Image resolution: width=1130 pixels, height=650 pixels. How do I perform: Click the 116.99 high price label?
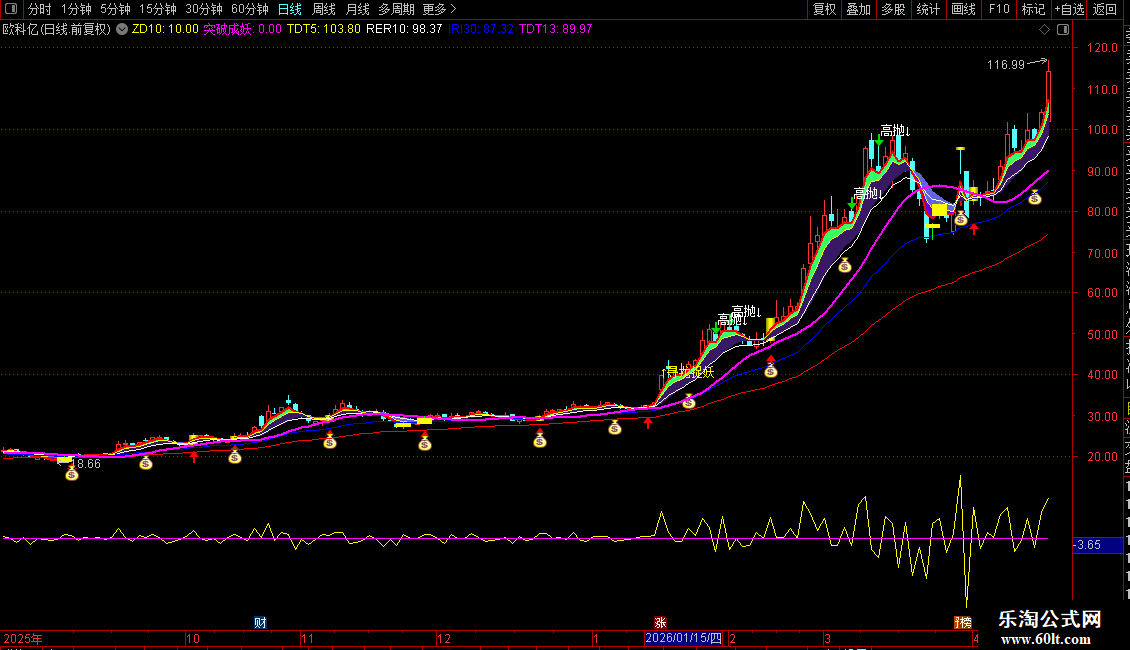(1005, 65)
